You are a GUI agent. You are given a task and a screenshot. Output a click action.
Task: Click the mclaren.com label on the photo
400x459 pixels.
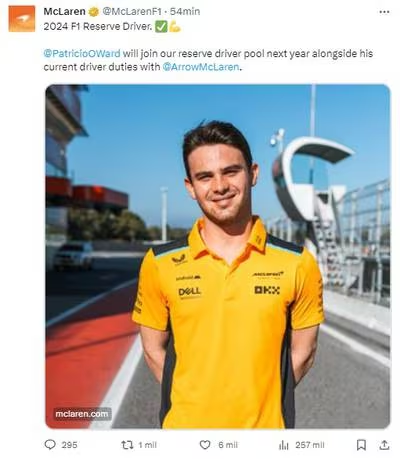pyautogui.click(x=82, y=414)
